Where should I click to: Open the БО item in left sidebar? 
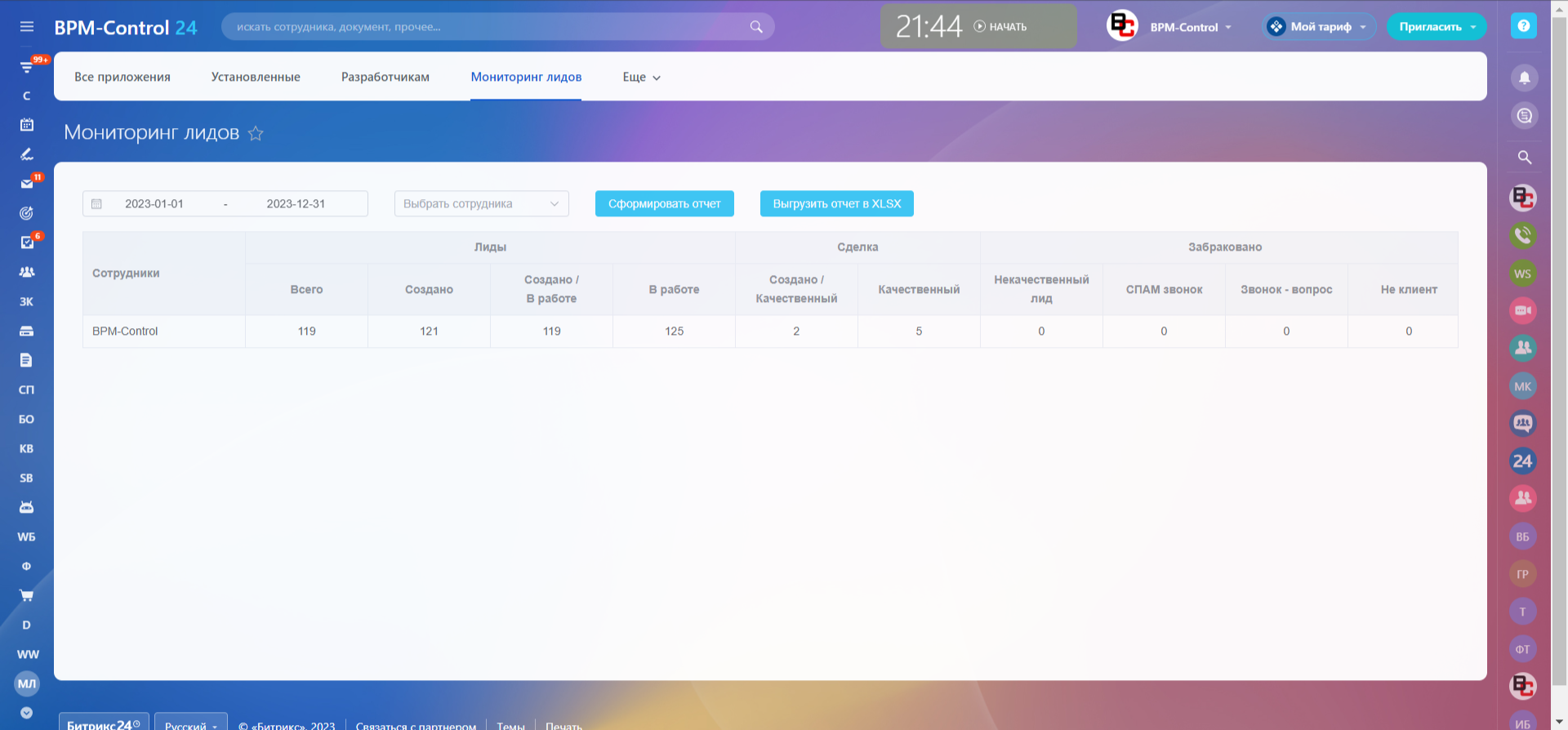click(27, 419)
